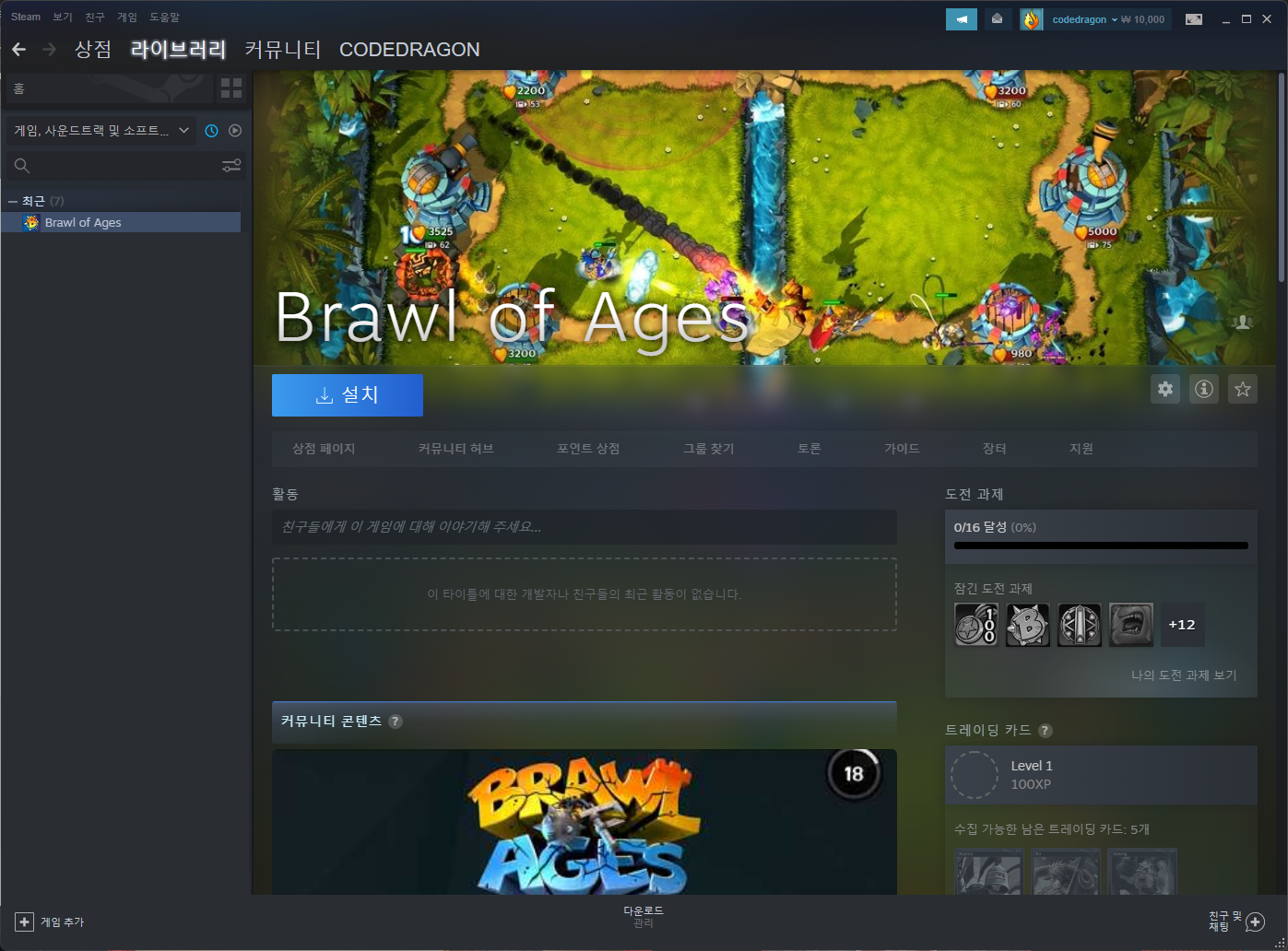1288x951 pixels.
Task: Open 지원 link
Action: point(1081,449)
